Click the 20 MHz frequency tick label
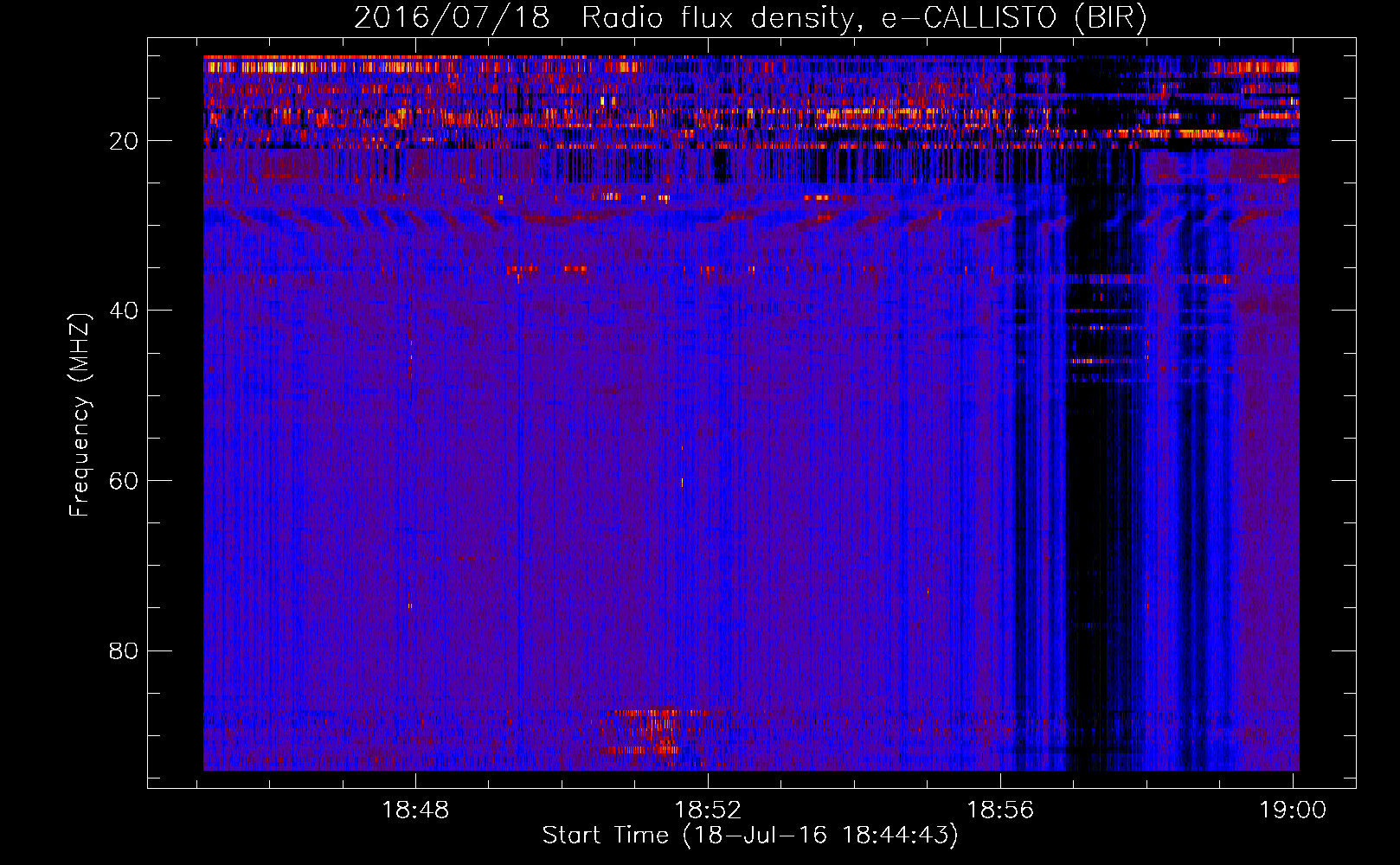Screen dimensions: 1400x865 (x=124, y=141)
